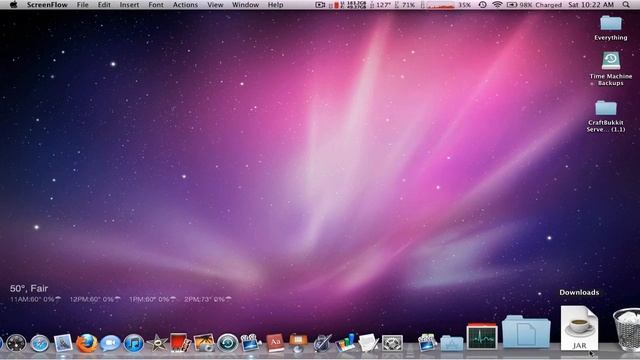Click the 50°, Fair weather text
640x360 pixels.
coord(29,289)
